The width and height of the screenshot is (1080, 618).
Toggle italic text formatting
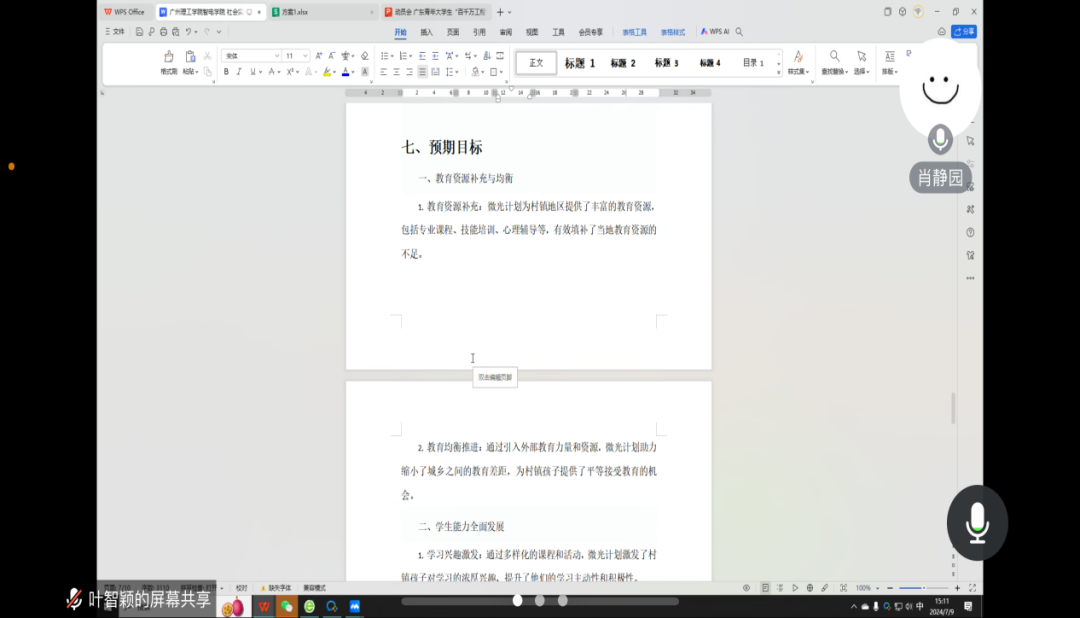click(x=239, y=72)
